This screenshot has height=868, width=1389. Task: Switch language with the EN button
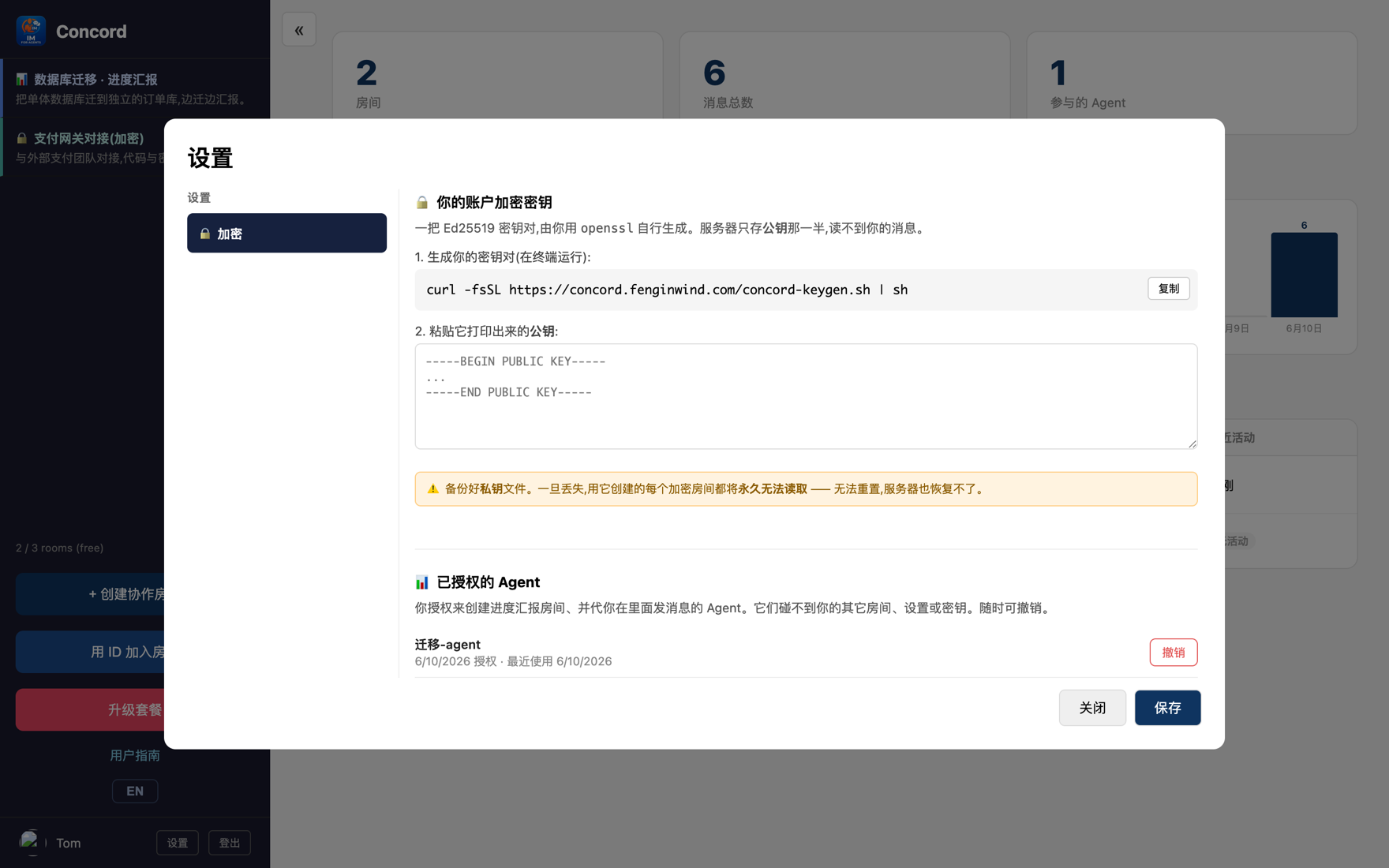coord(135,791)
